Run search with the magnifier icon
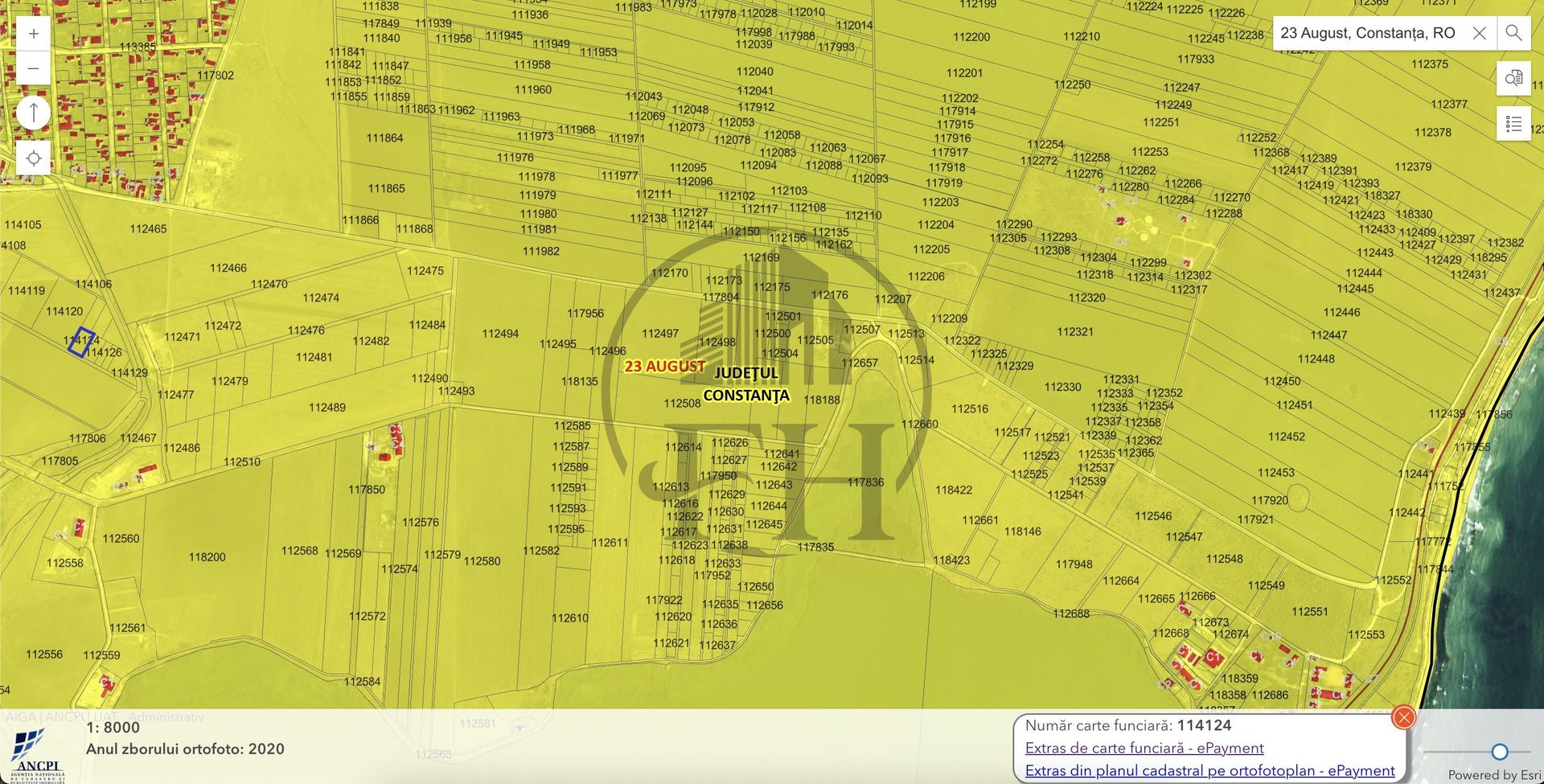Screen dimensions: 1544x784 click(1513, 33)
